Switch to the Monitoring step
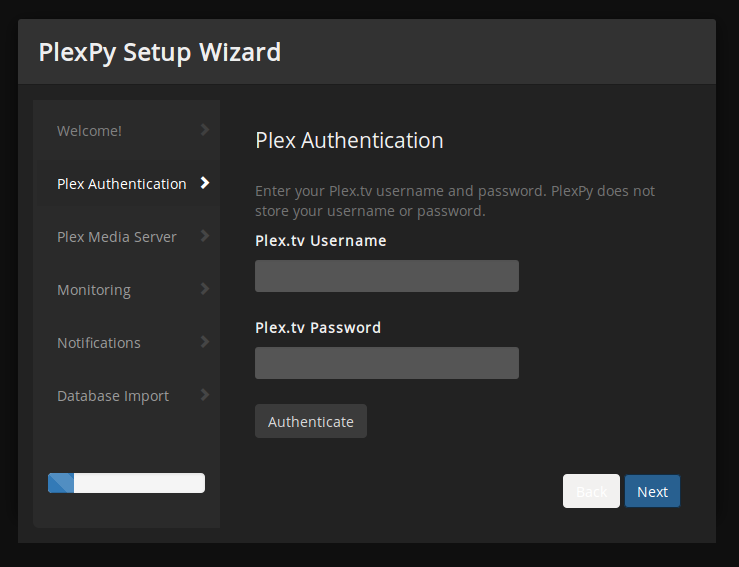 126,289
